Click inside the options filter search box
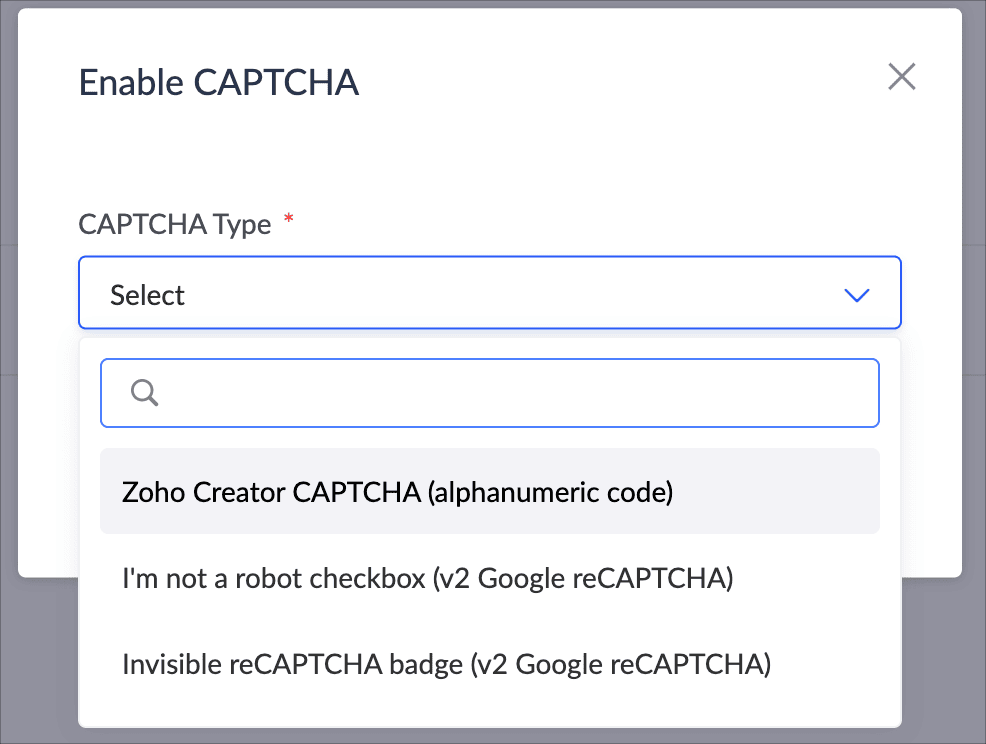The image size is (986, 744). pos(520,393)
